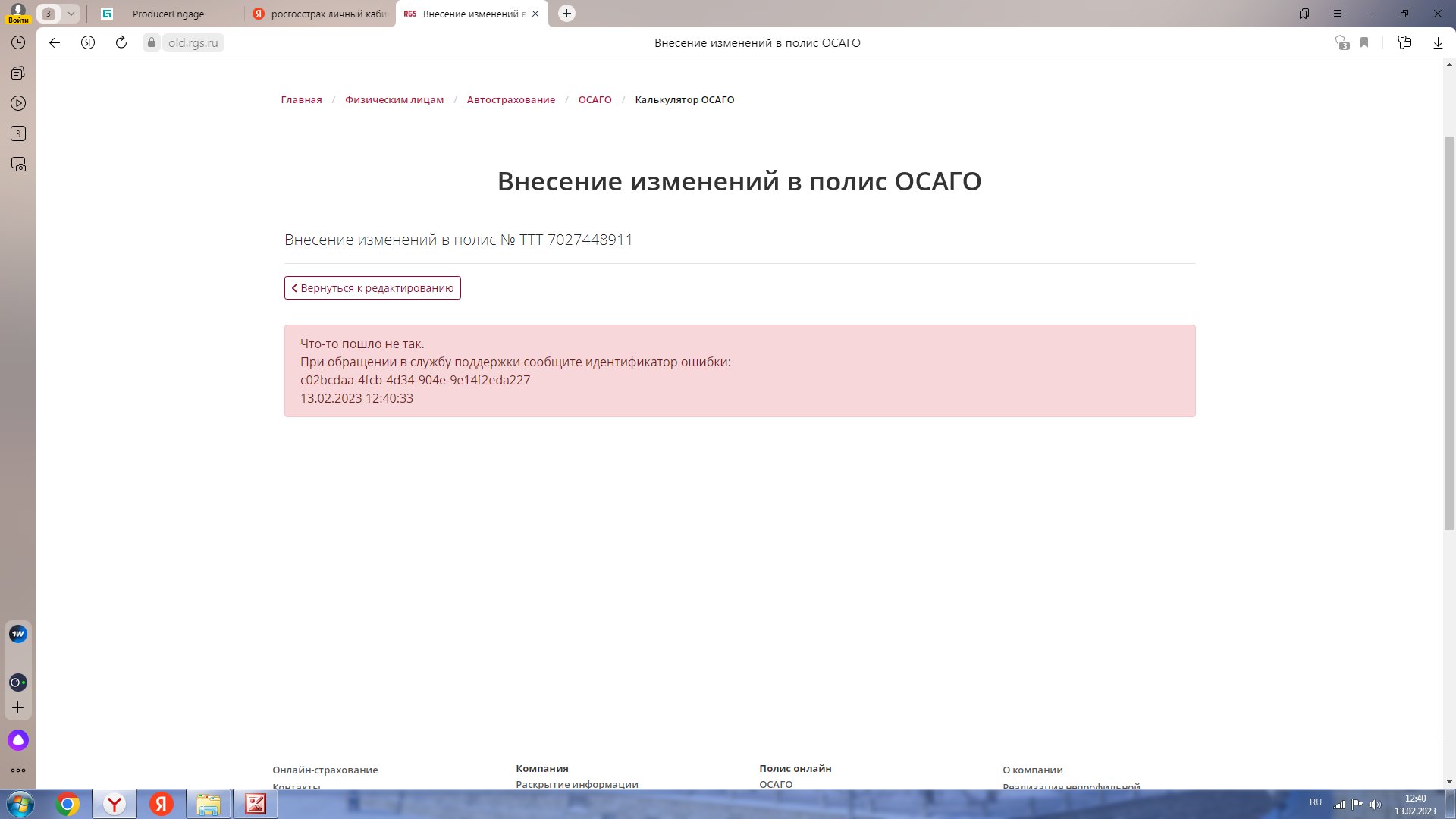Switch the RU input language indicator

[x=1316, y=802]
